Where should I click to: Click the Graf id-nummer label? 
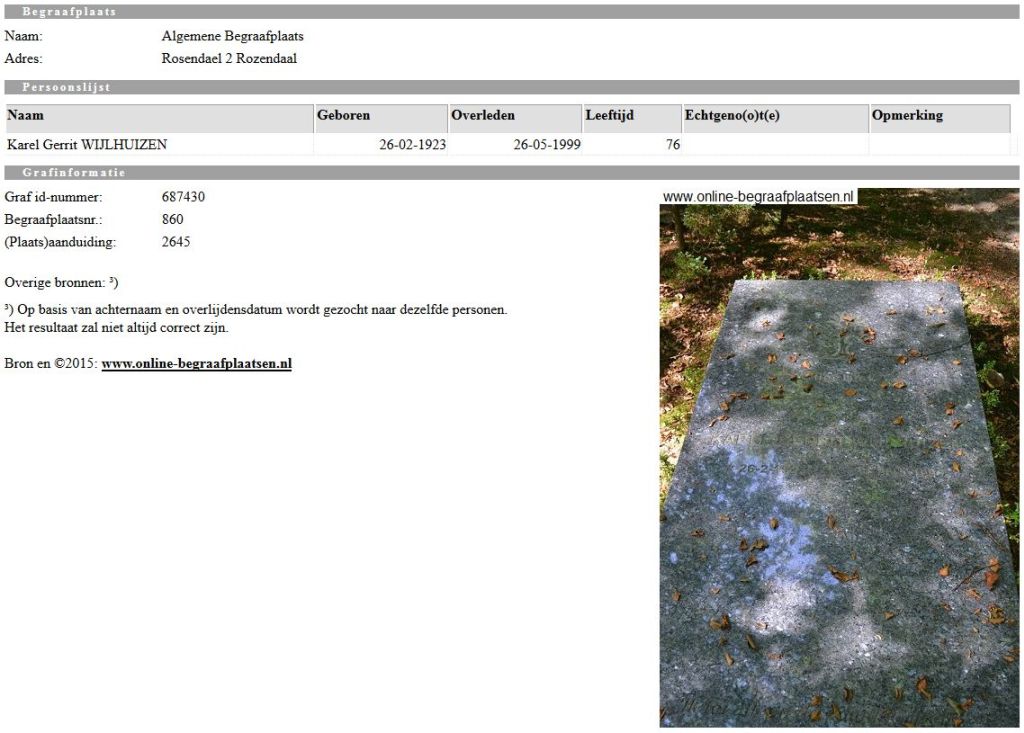point(54,197)
